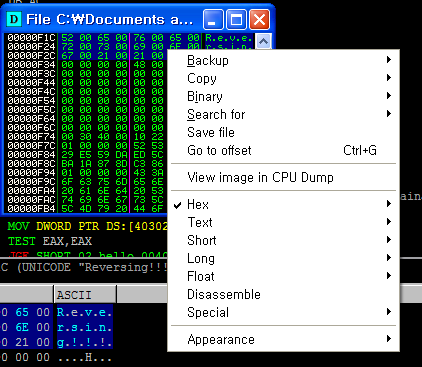Select dump row at offset 00000F84
The width and height of the screenshot is (422, 367).
pyautogui.click(x=85, y=155)
